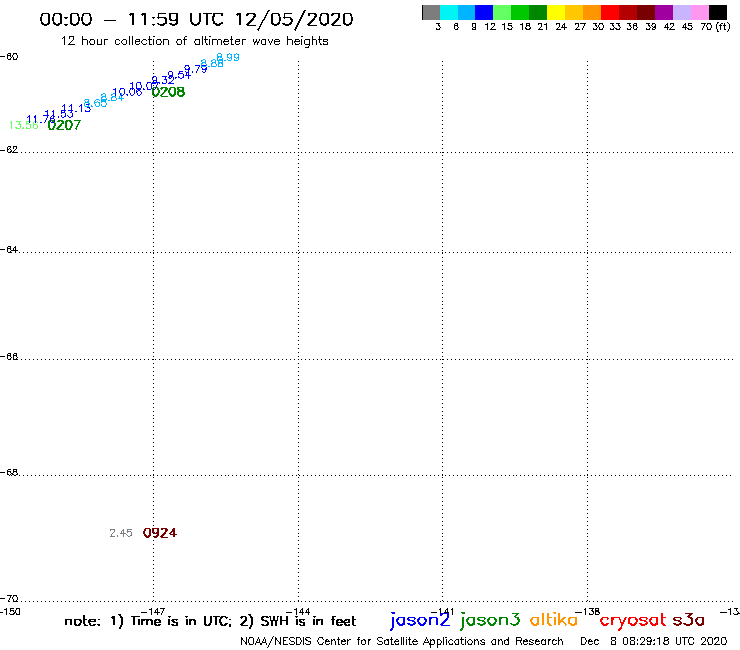Screen dimensions: 740x650
Task: Click the timestamp 'Dec 8 08:29:18 UTC 2020'
Action: (654, 642)
